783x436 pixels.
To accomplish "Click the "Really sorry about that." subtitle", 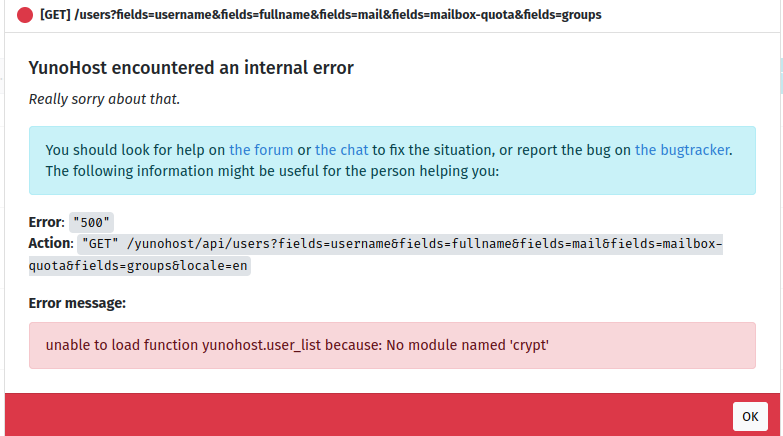I will coord(104,99).
